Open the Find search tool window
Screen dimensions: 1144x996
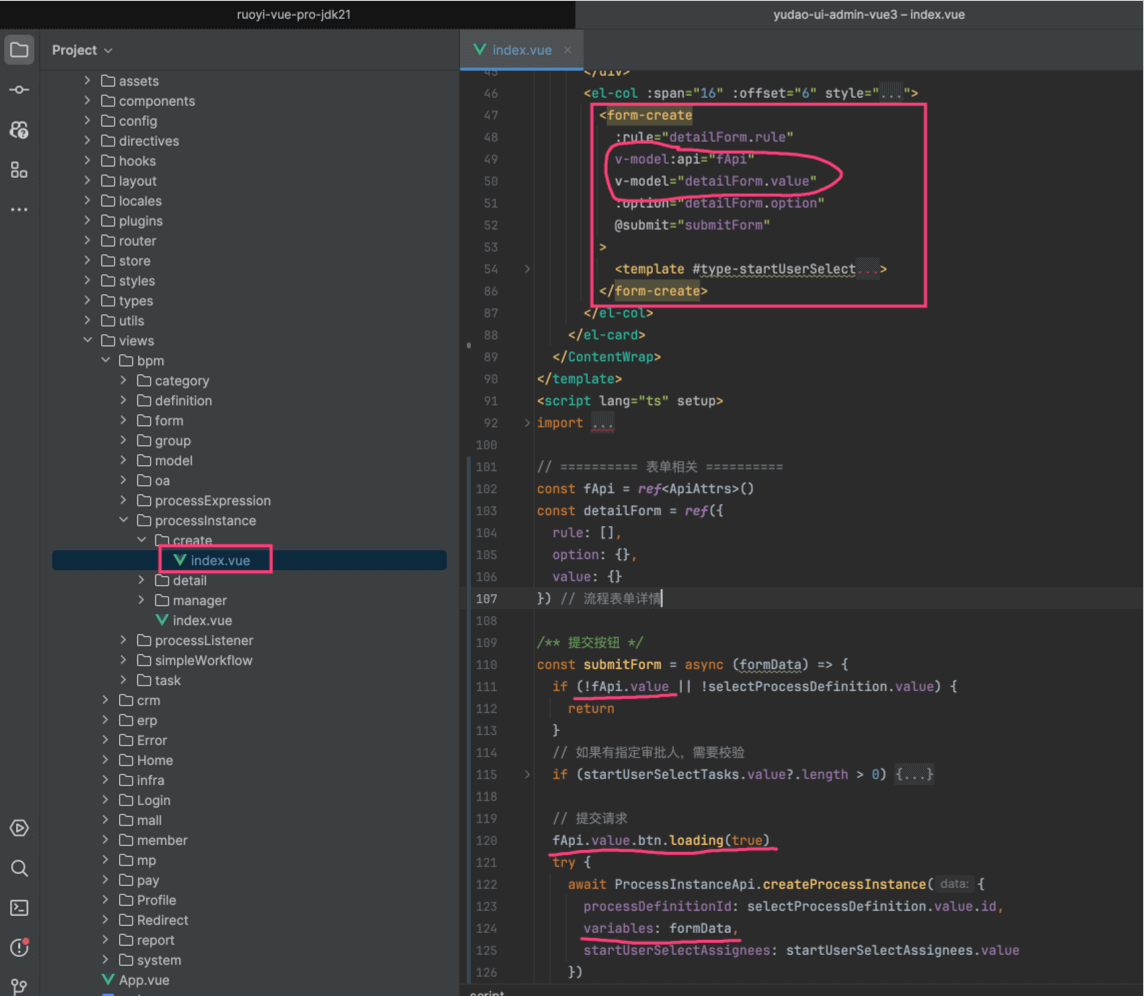[x=19, y=868]
